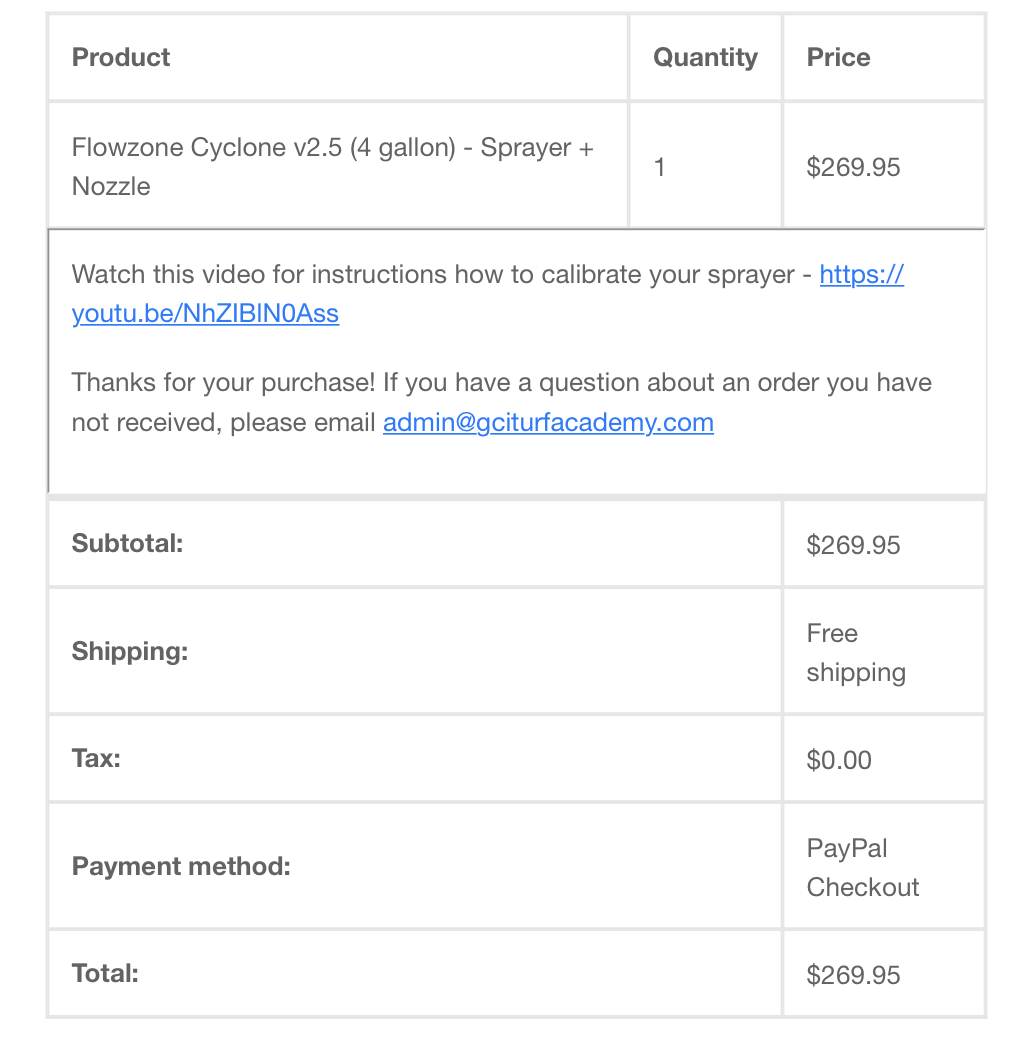Image resolution: width=1035 pixels, height=1048 pixels.
Task: Click the Shipping label
Action: pos(130,652)
